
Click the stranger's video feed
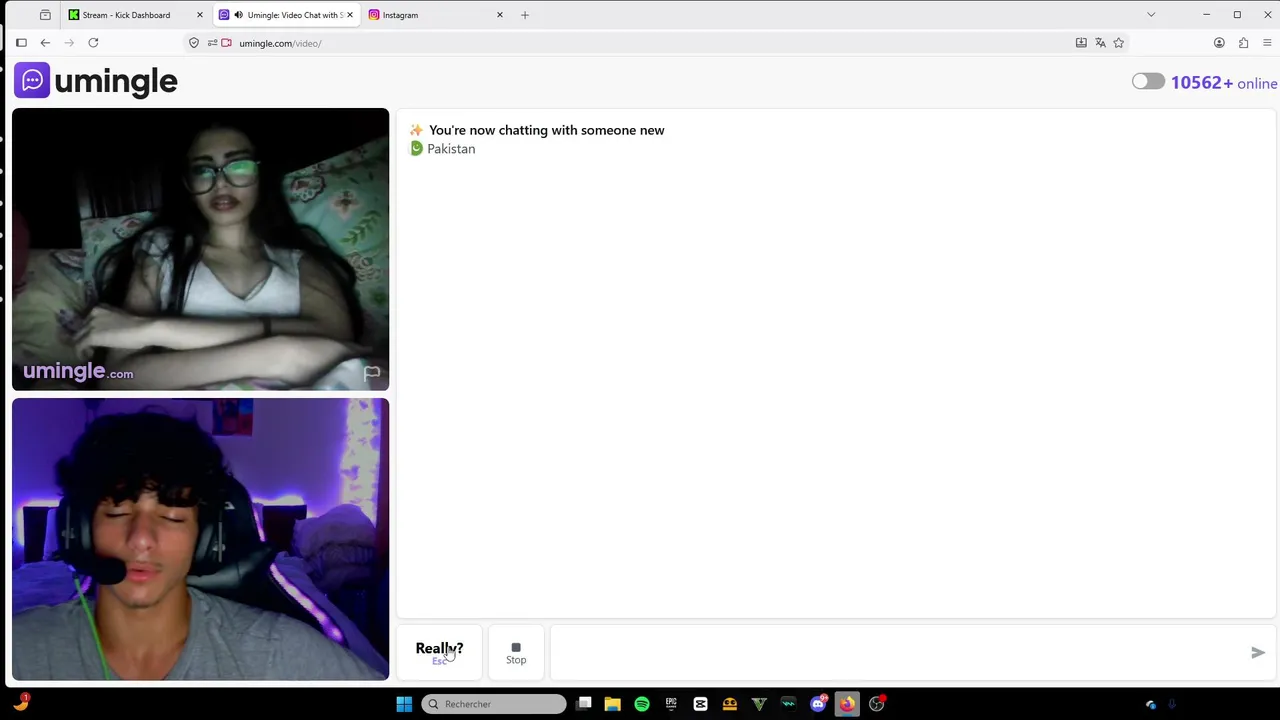click(x=200, y=249)
